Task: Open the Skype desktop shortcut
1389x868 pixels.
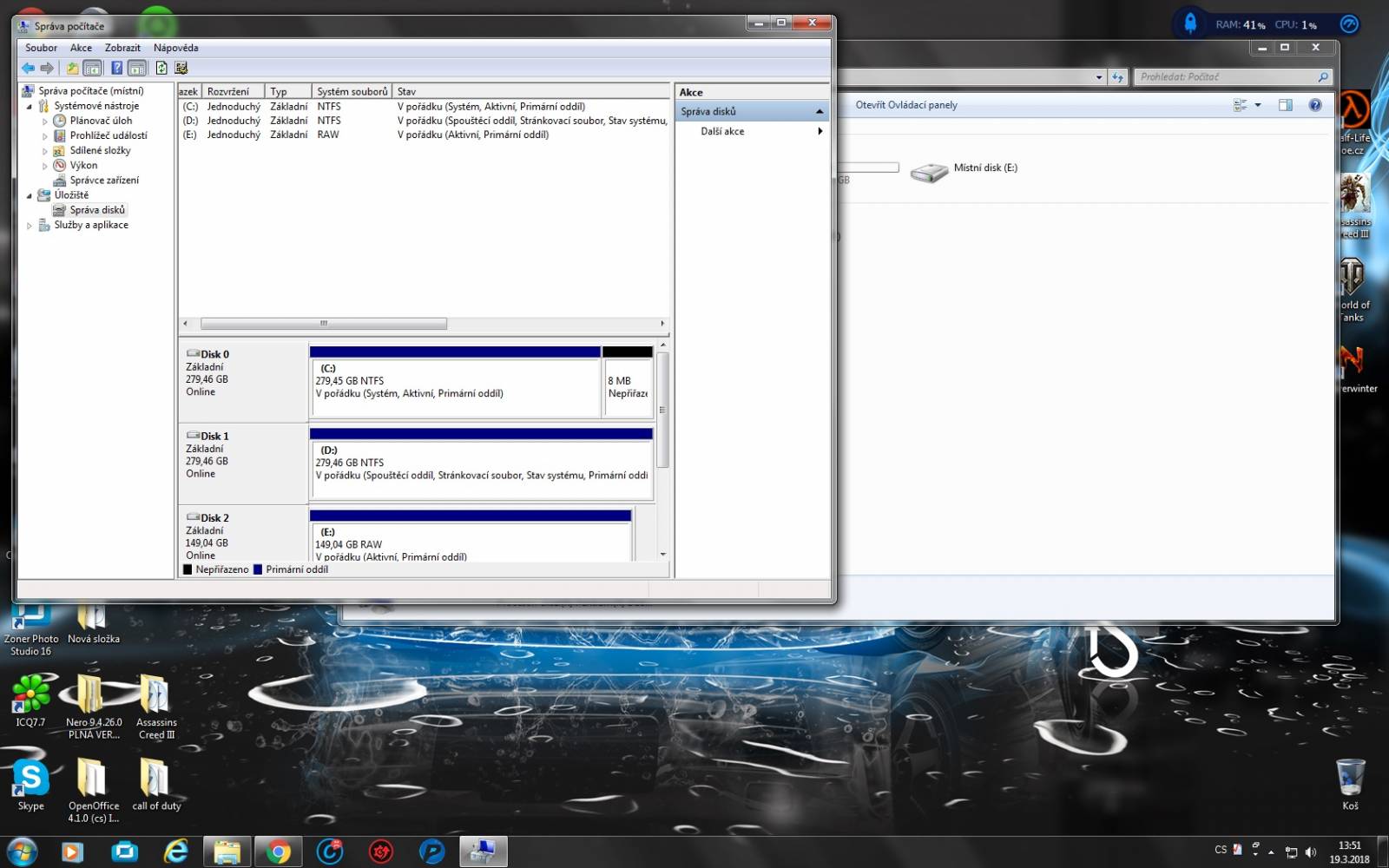Action: pyautogui.click(x=30, y=786)
